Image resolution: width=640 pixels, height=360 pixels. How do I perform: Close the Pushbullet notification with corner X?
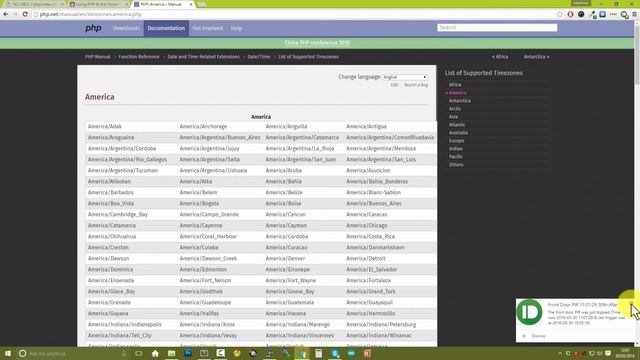(631, 304)
